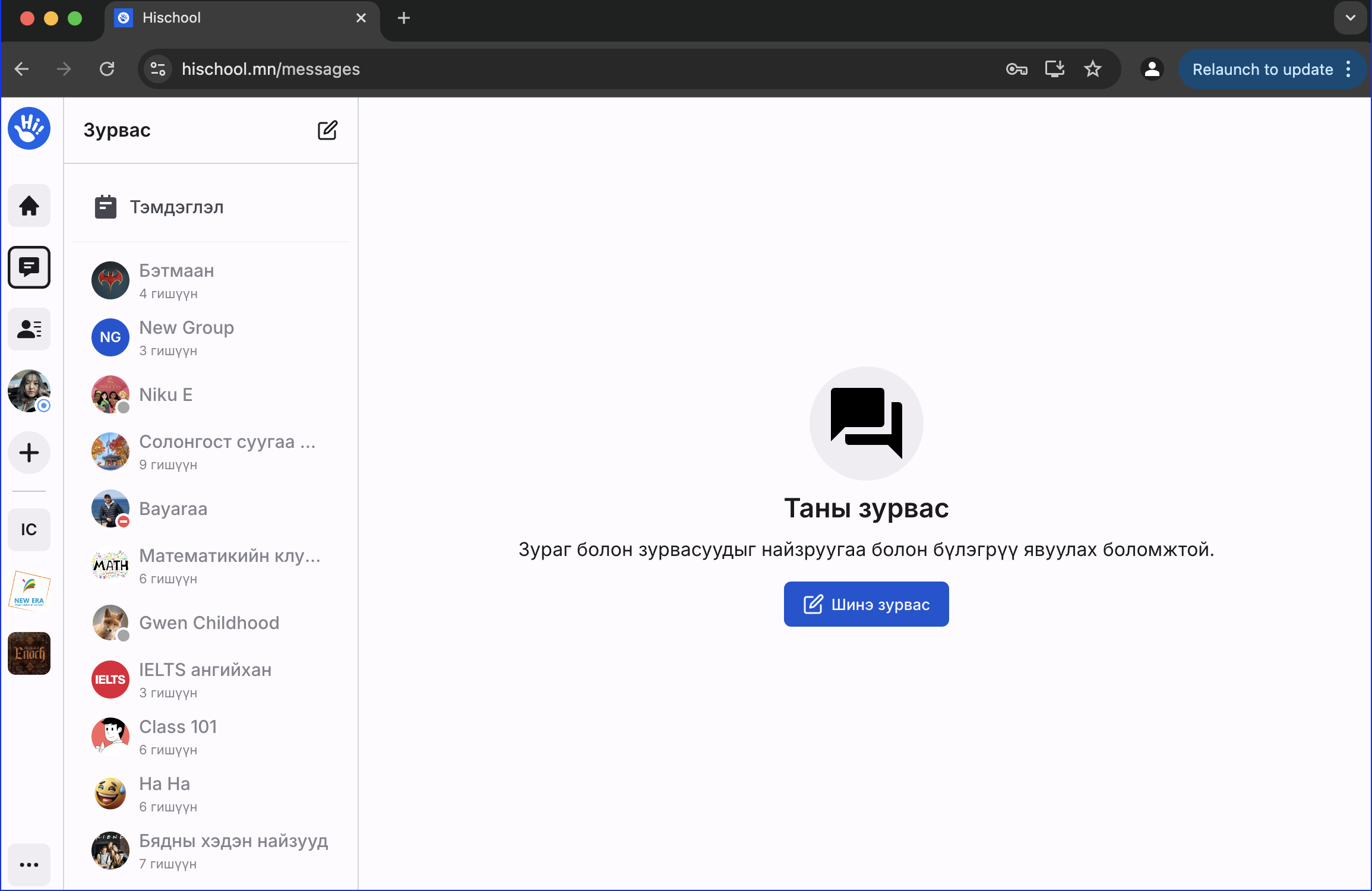Image resolution: width=1372 pixels, height=891 pixels.
Task: Open the three-dots more menu at sidebar bottom
Action: tap(29, 864)
